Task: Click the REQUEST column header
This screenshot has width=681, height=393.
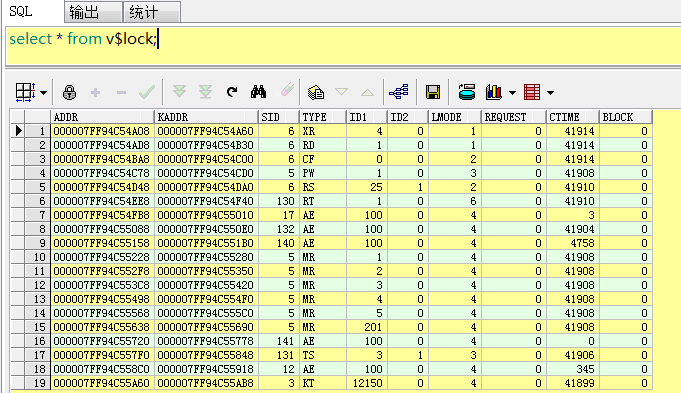Action: point(513,117)
